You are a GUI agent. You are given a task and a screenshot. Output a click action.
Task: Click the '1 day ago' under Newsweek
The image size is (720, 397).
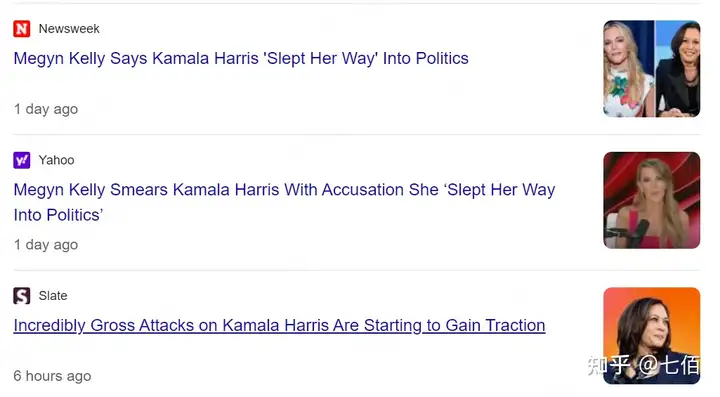pos(46,109)
